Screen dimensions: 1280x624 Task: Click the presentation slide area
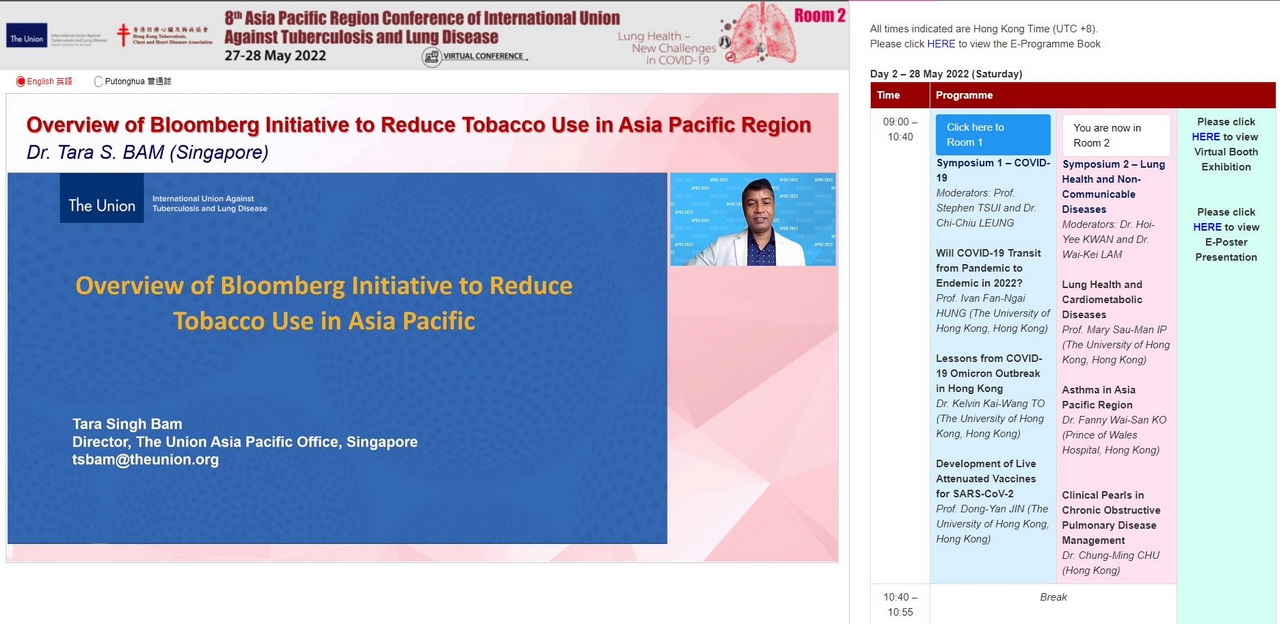click(337, 358)
